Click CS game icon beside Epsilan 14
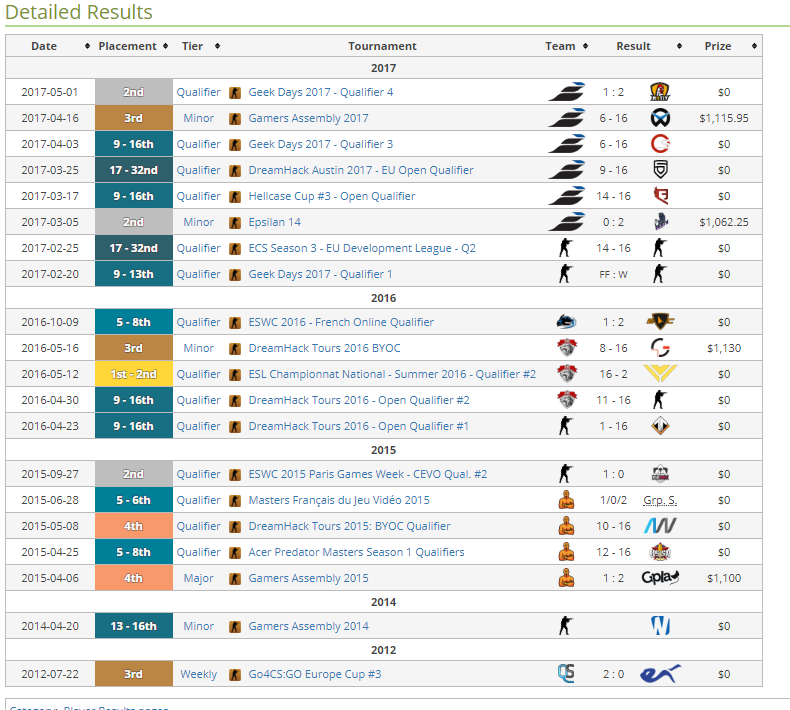 click(235, 223)
